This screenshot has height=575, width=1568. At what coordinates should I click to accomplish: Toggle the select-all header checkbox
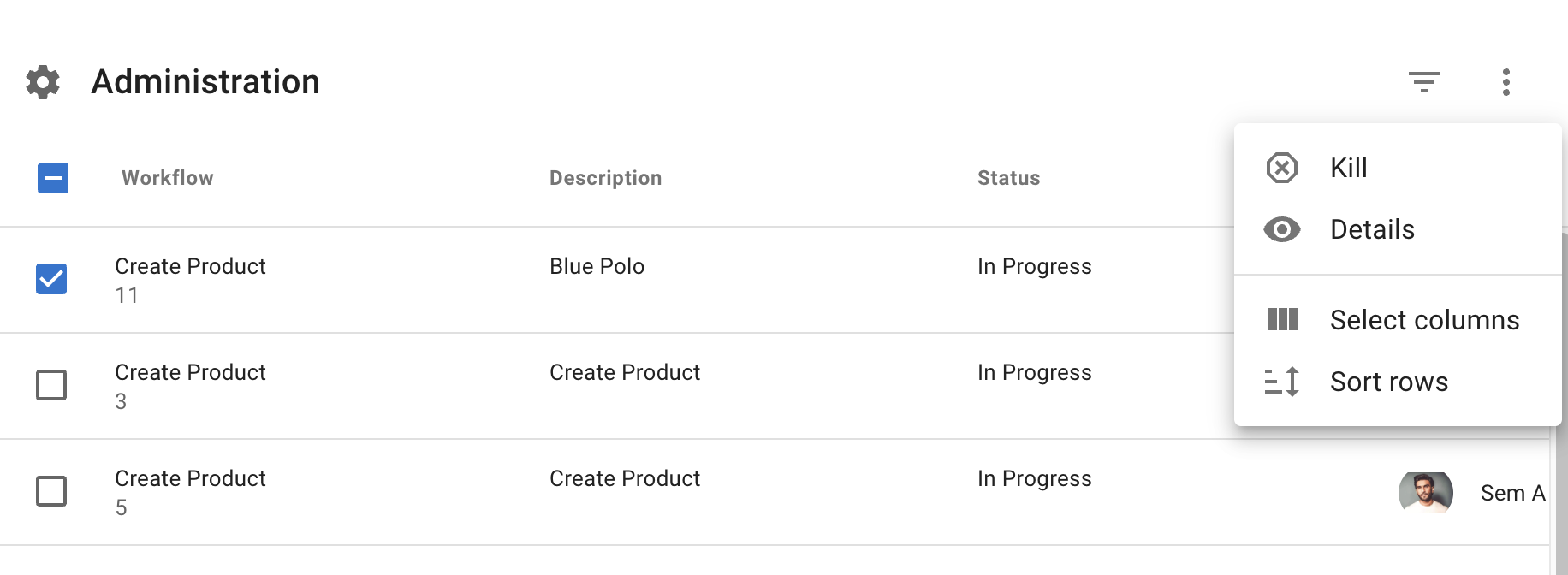point(53,178)
